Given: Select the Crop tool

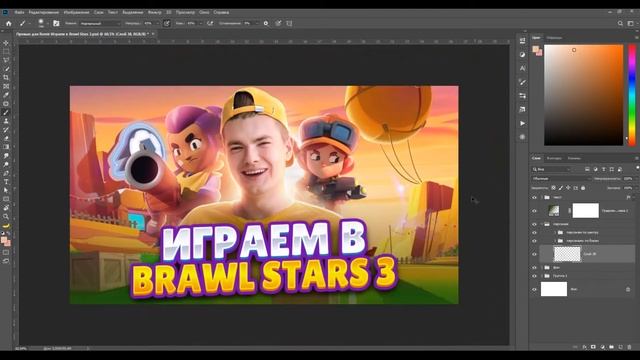Looking at the screenshot, I should [x=6, y=78].
